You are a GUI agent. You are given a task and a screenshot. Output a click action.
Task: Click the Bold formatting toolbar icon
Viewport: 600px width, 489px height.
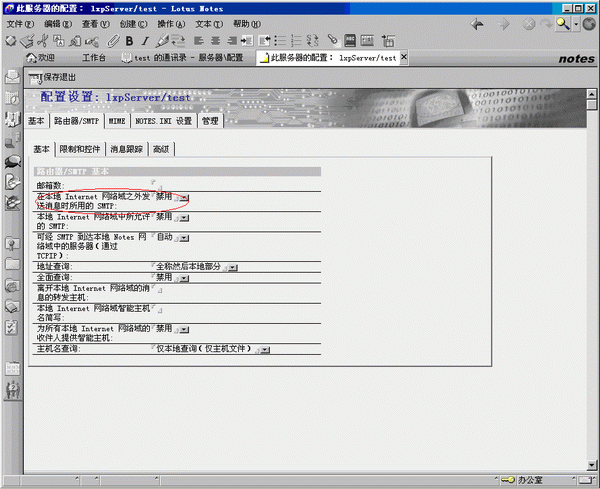(x=130, y=41)
